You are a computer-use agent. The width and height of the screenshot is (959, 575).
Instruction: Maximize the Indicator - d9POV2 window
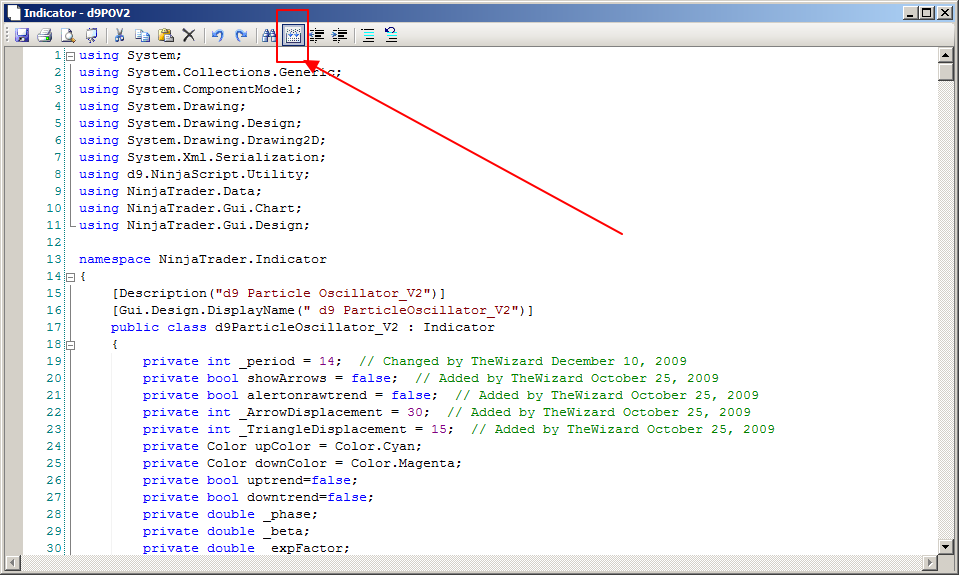pyautogui.click(x=927, y=13)
